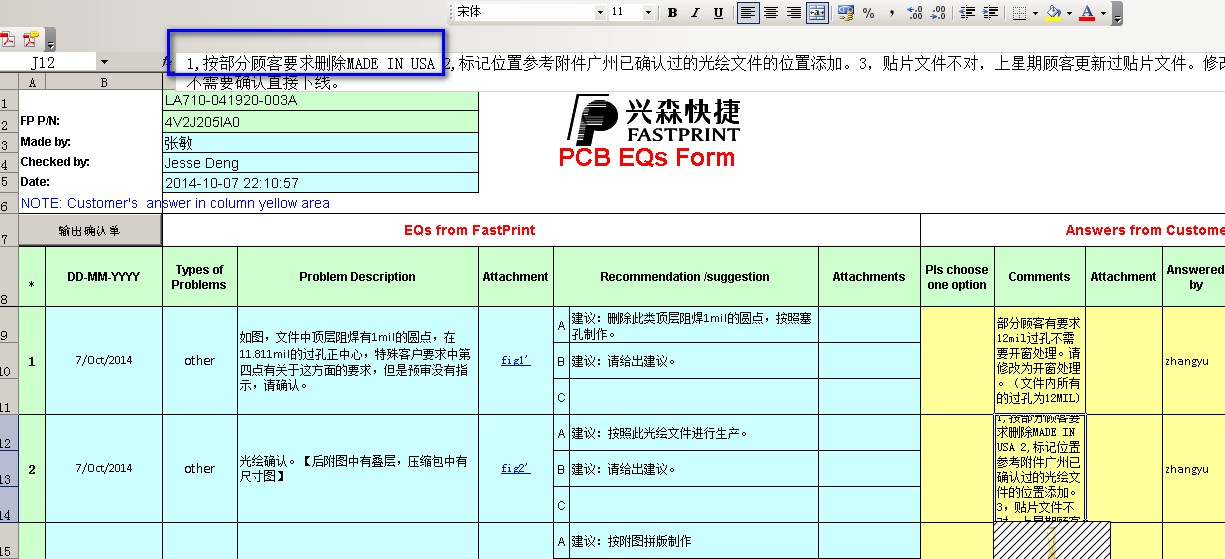Click EQs from FastPrint header

tap(541, 230)
